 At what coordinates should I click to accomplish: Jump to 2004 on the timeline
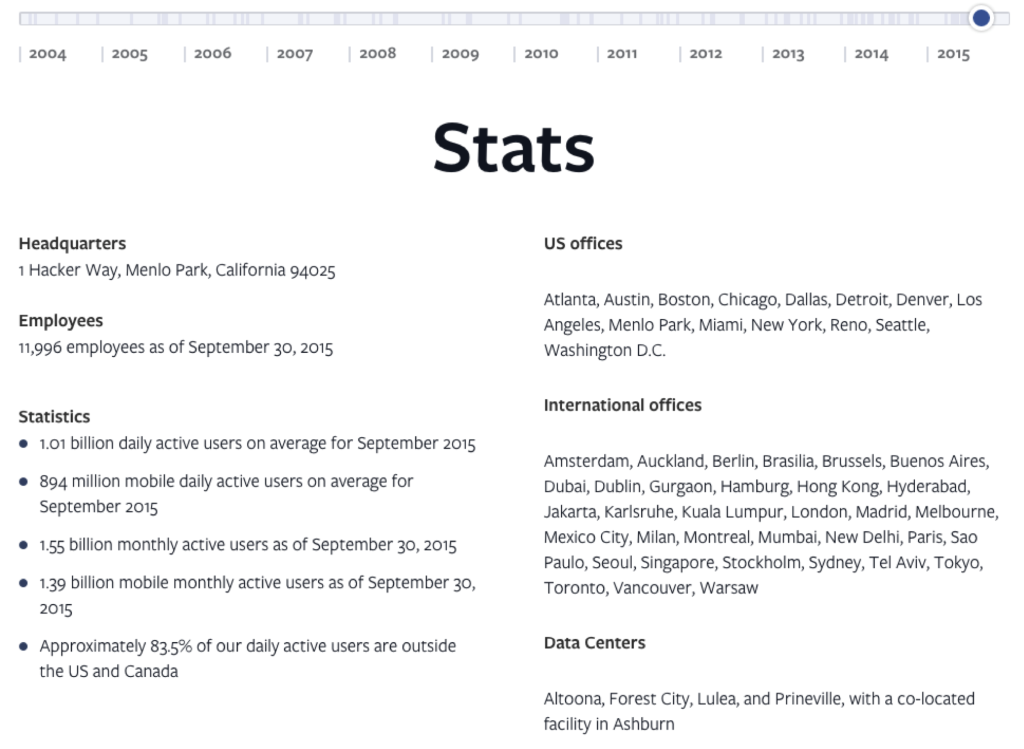tap(47, 54)
